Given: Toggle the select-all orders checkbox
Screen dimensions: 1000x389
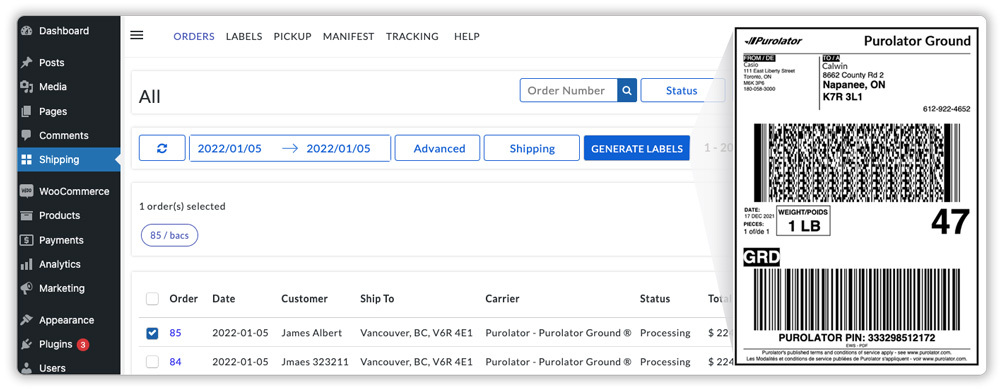Looking at the screenshot, I should pos(152,298).
